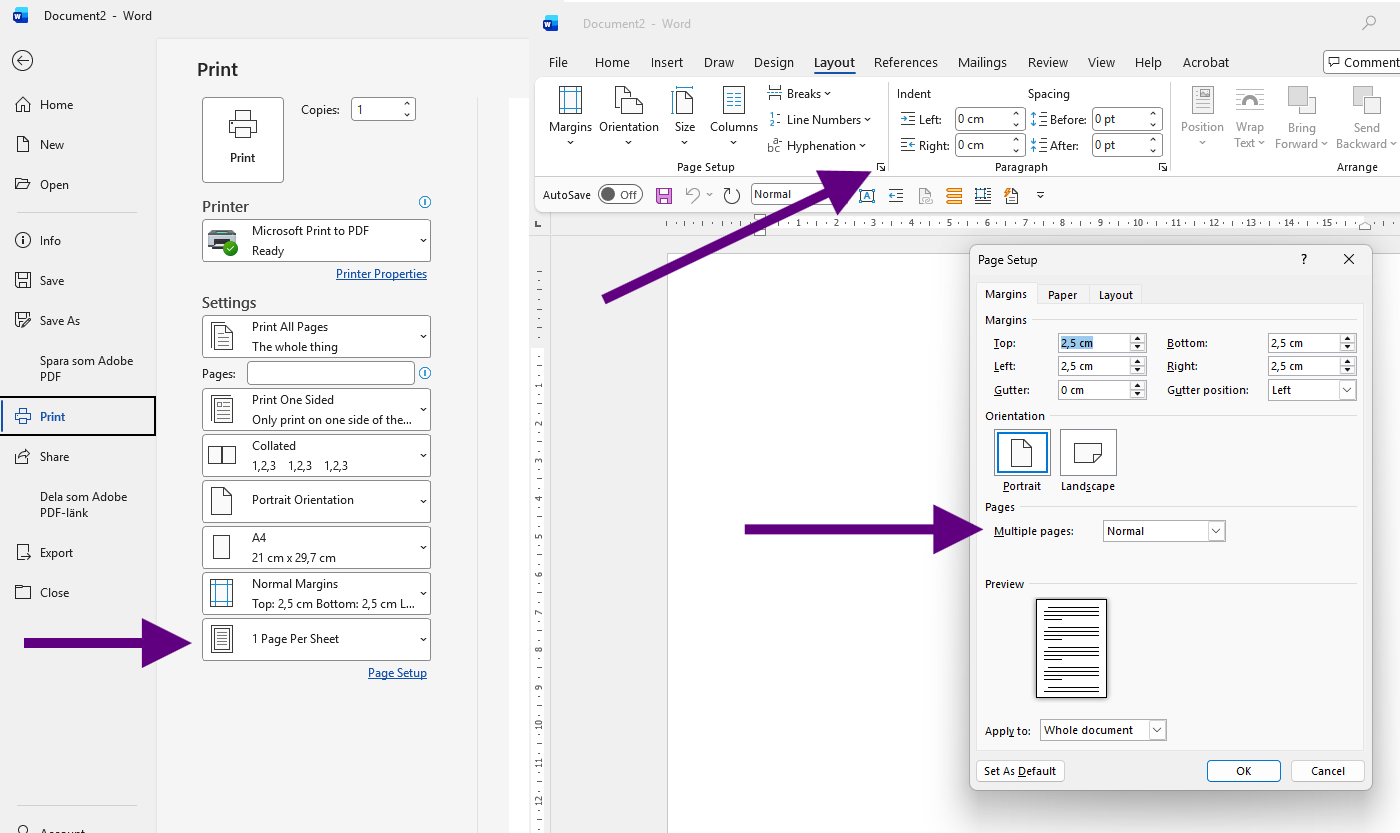The width and height of the screenshot is (1400, 833).
Task: Click the text box icon in Quick Access toolbar
Action: click(866, 195)
